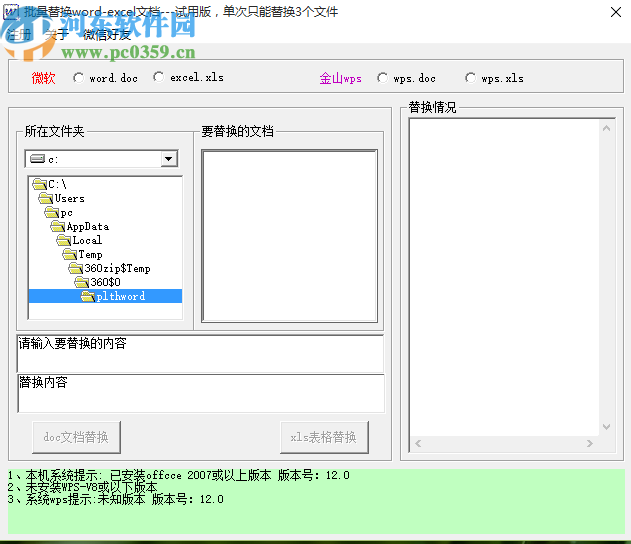Click the doc文档替换 button
Image resolution: width=631 pixels, height=544 pixels.
click(76, 437)
